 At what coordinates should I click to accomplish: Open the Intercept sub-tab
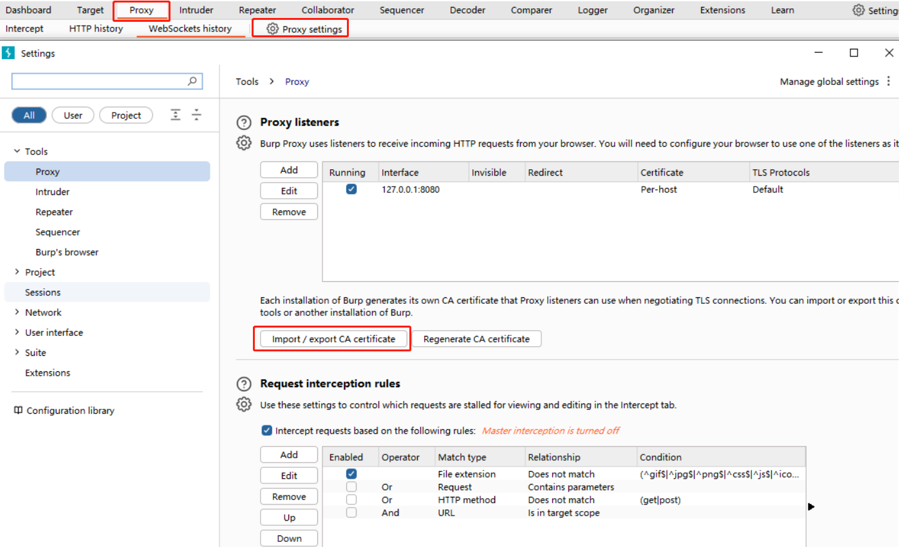click(24, 28)
